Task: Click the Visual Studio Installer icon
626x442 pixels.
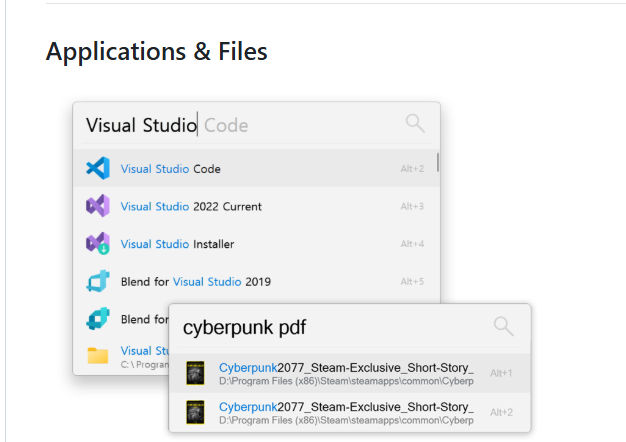Action: [x=98, y=244]
